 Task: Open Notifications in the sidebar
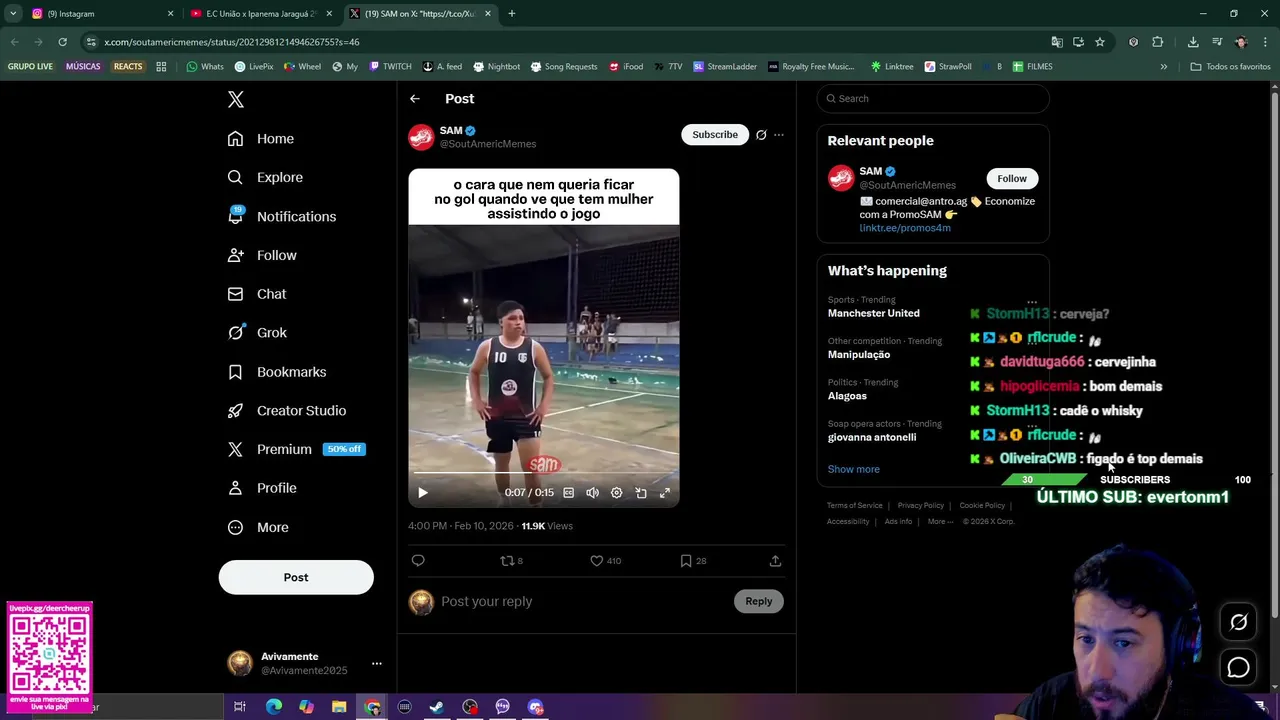click(x=281, y=216)
